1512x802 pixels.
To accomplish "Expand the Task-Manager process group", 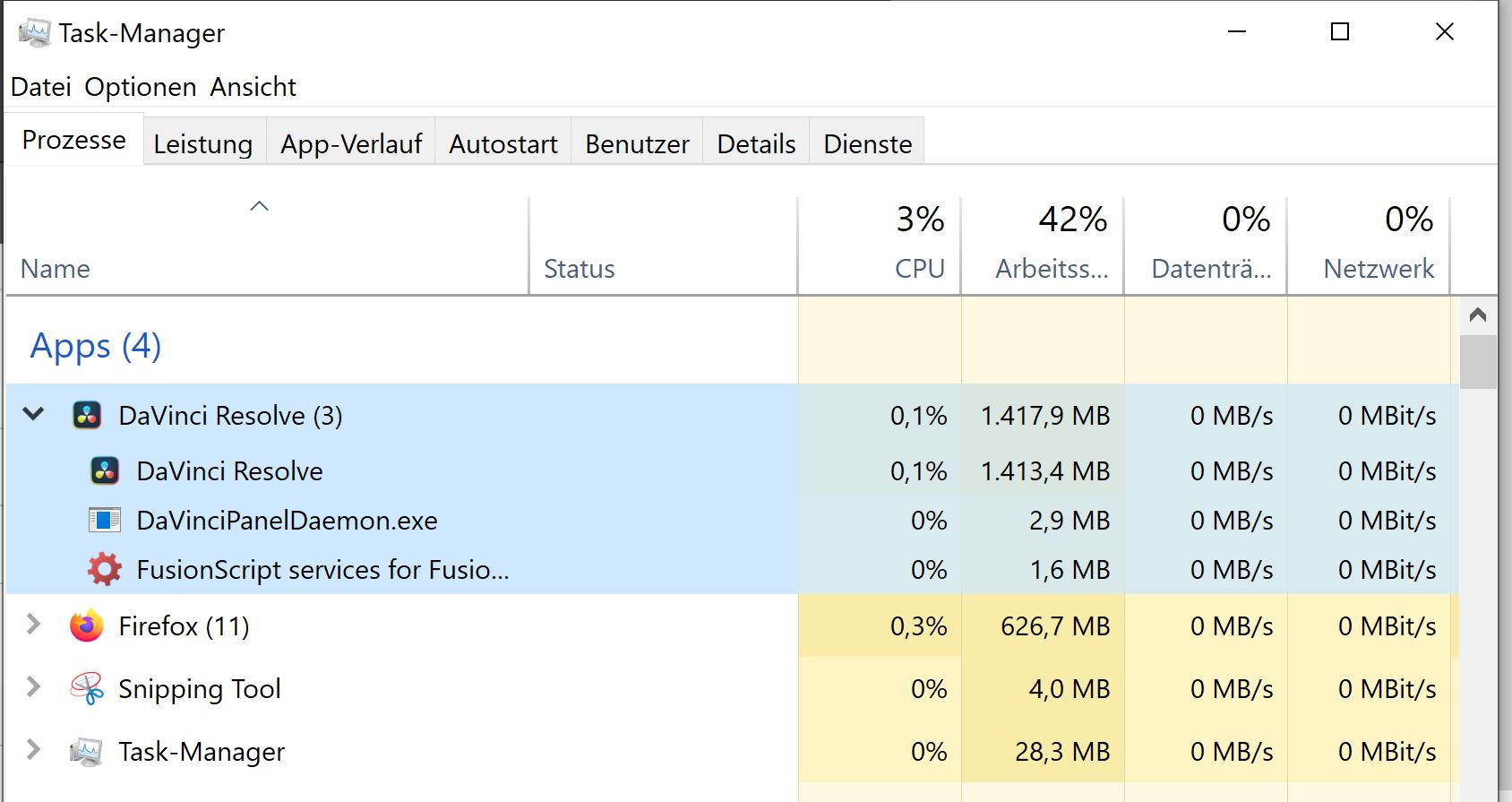I will (x=34, y=750).
